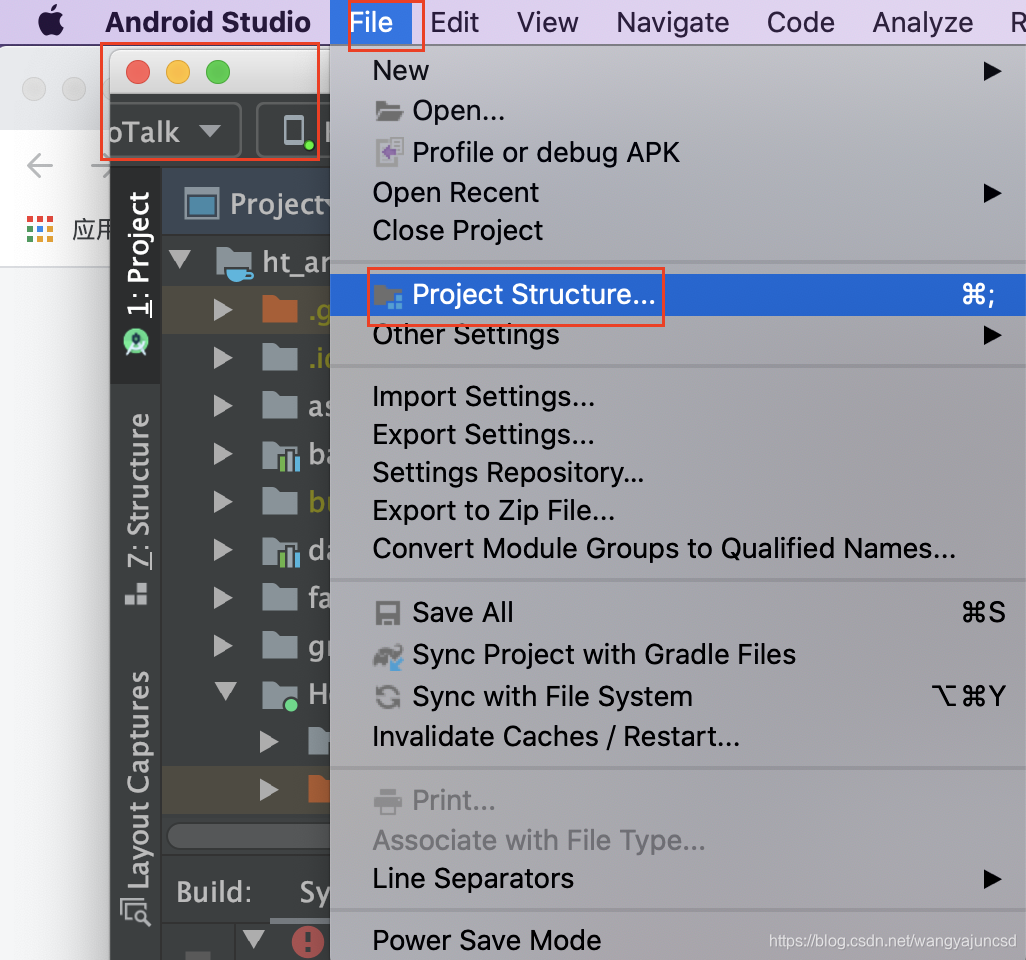Expand the folder starting with g

pyautogui.click(x=223, y=647)
